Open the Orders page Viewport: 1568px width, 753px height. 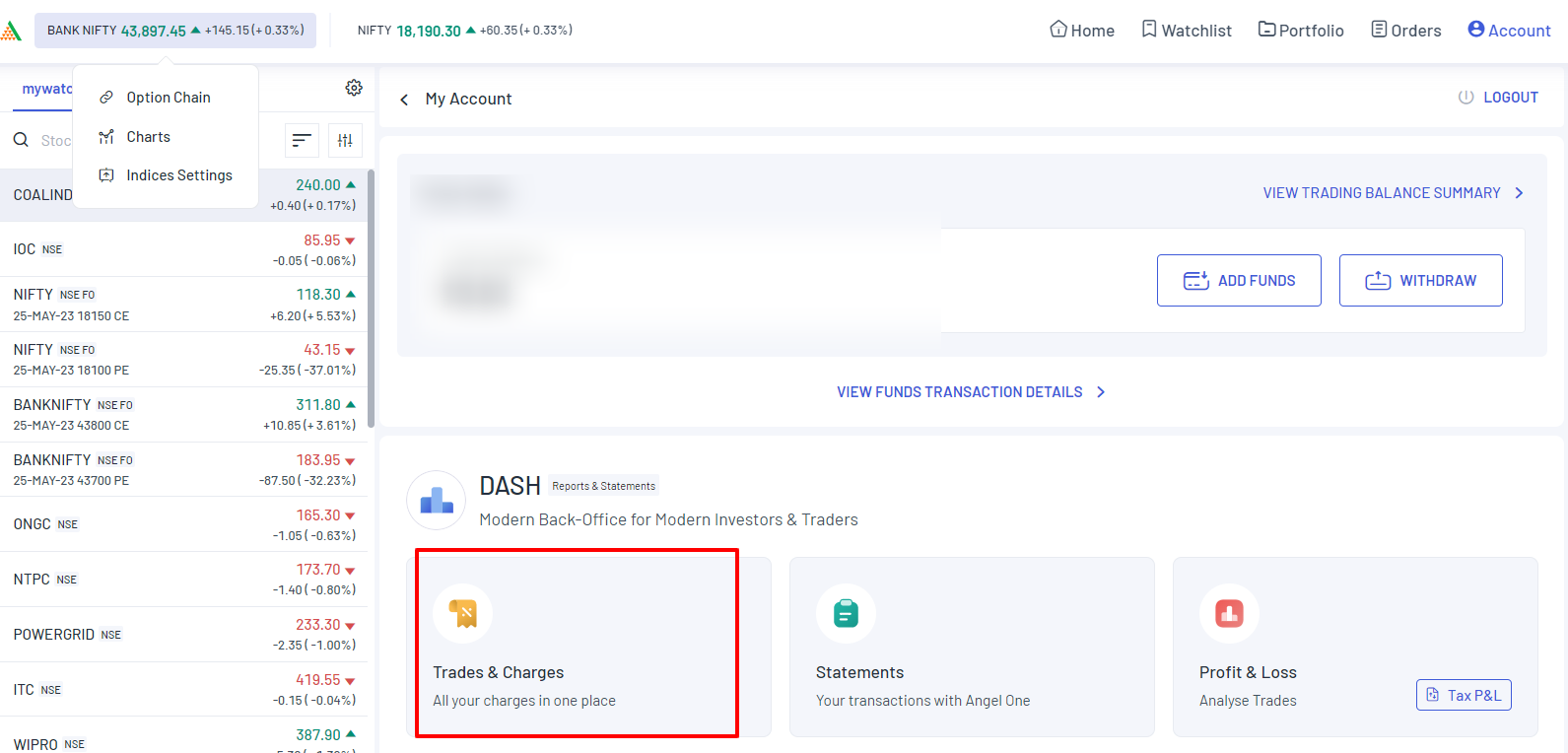pos(1406,31)
